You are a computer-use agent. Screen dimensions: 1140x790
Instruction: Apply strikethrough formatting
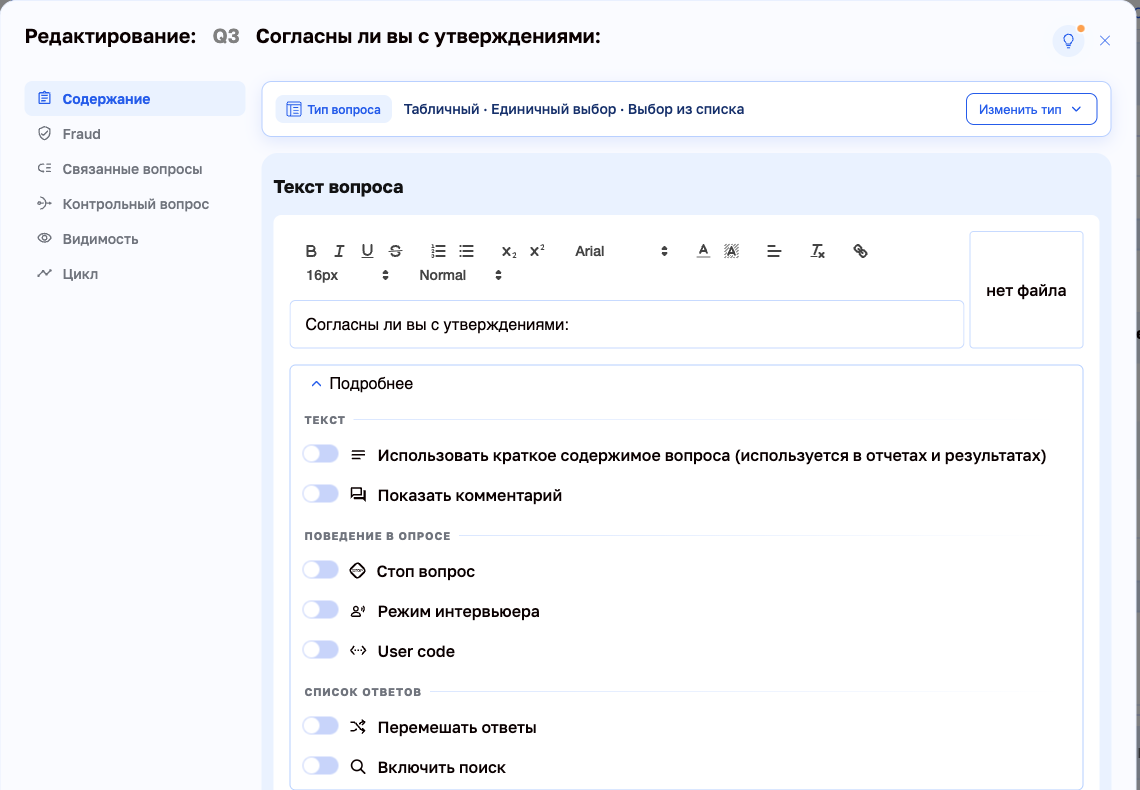(x=396, y=251)
